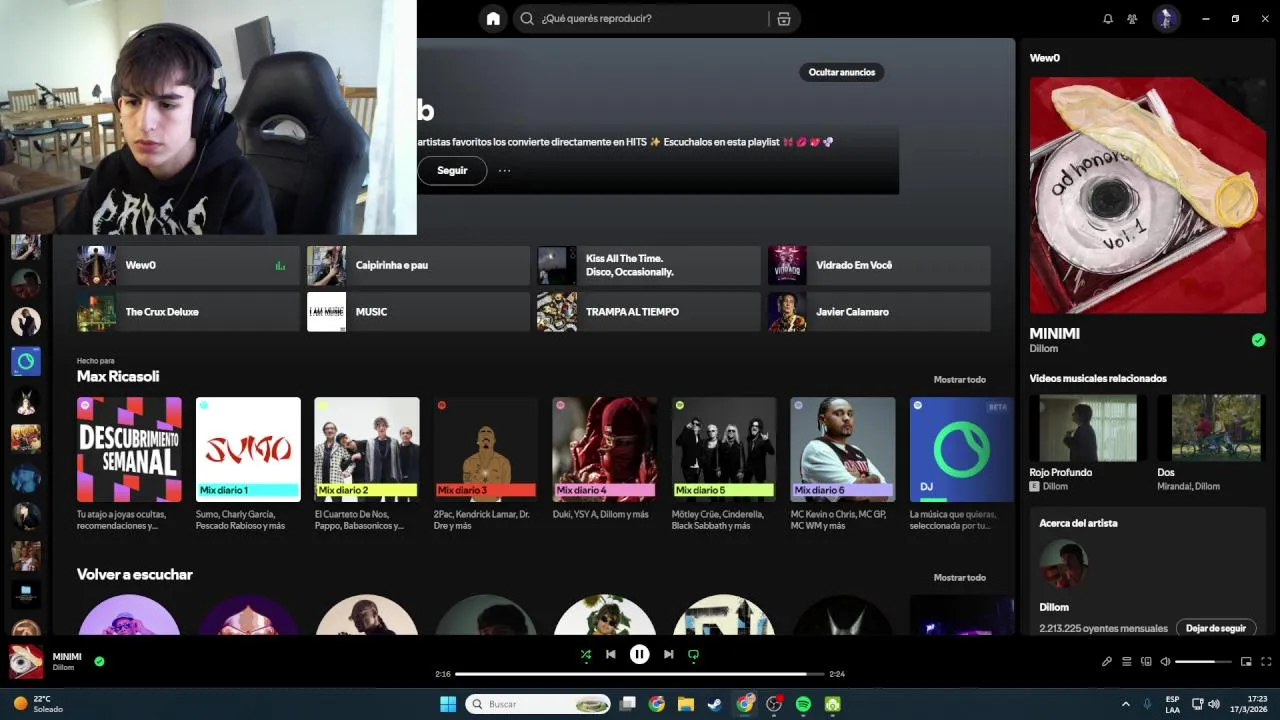Toggle repeat mode

point(693,655)
